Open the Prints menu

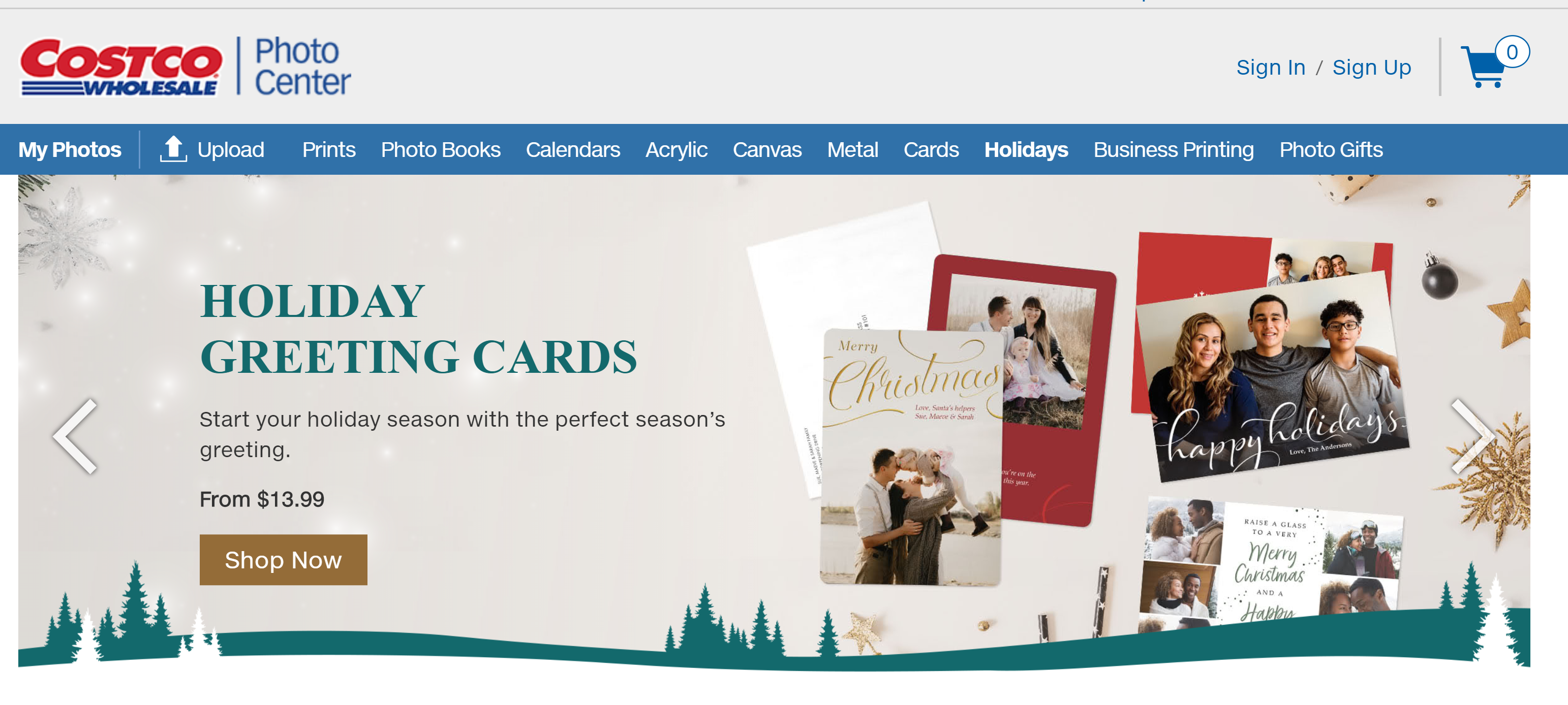(329, 150)
